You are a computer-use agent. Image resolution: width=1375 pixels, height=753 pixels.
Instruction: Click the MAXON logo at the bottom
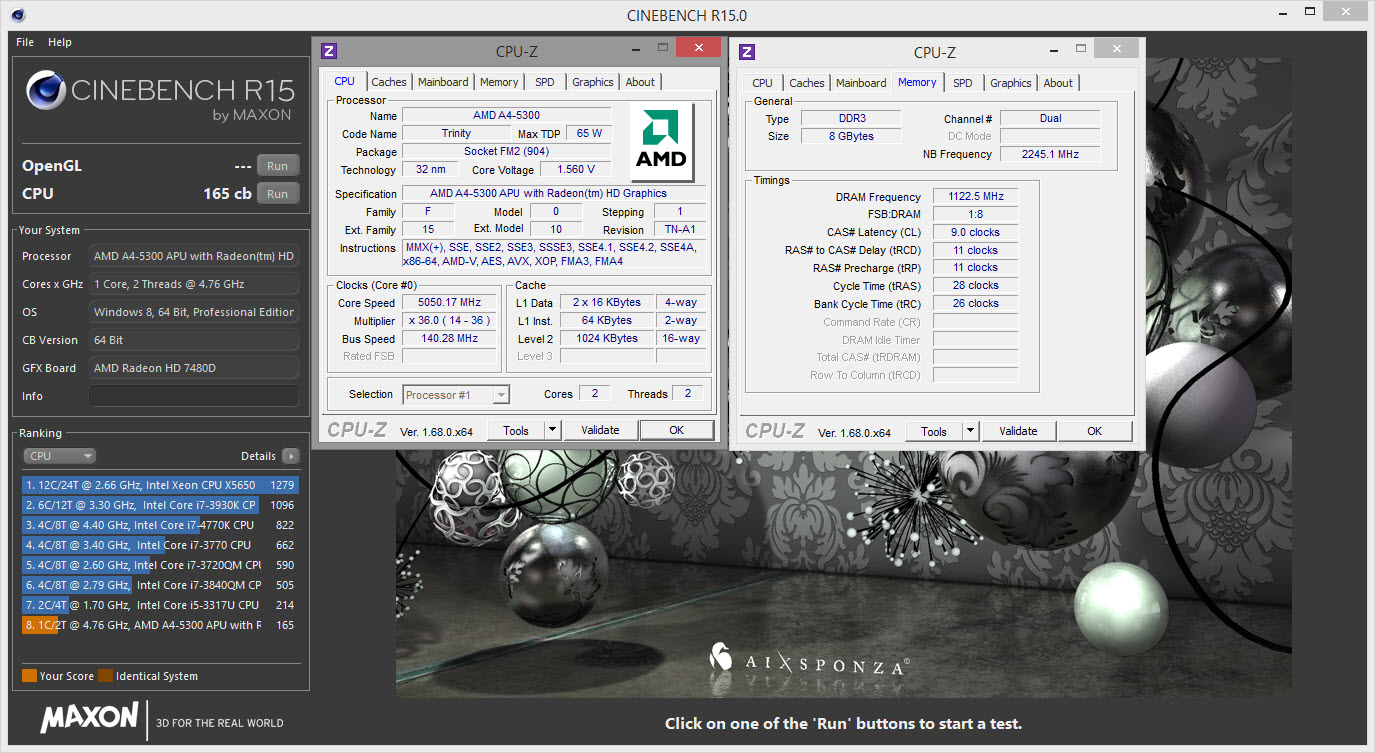tap(89, 717)
